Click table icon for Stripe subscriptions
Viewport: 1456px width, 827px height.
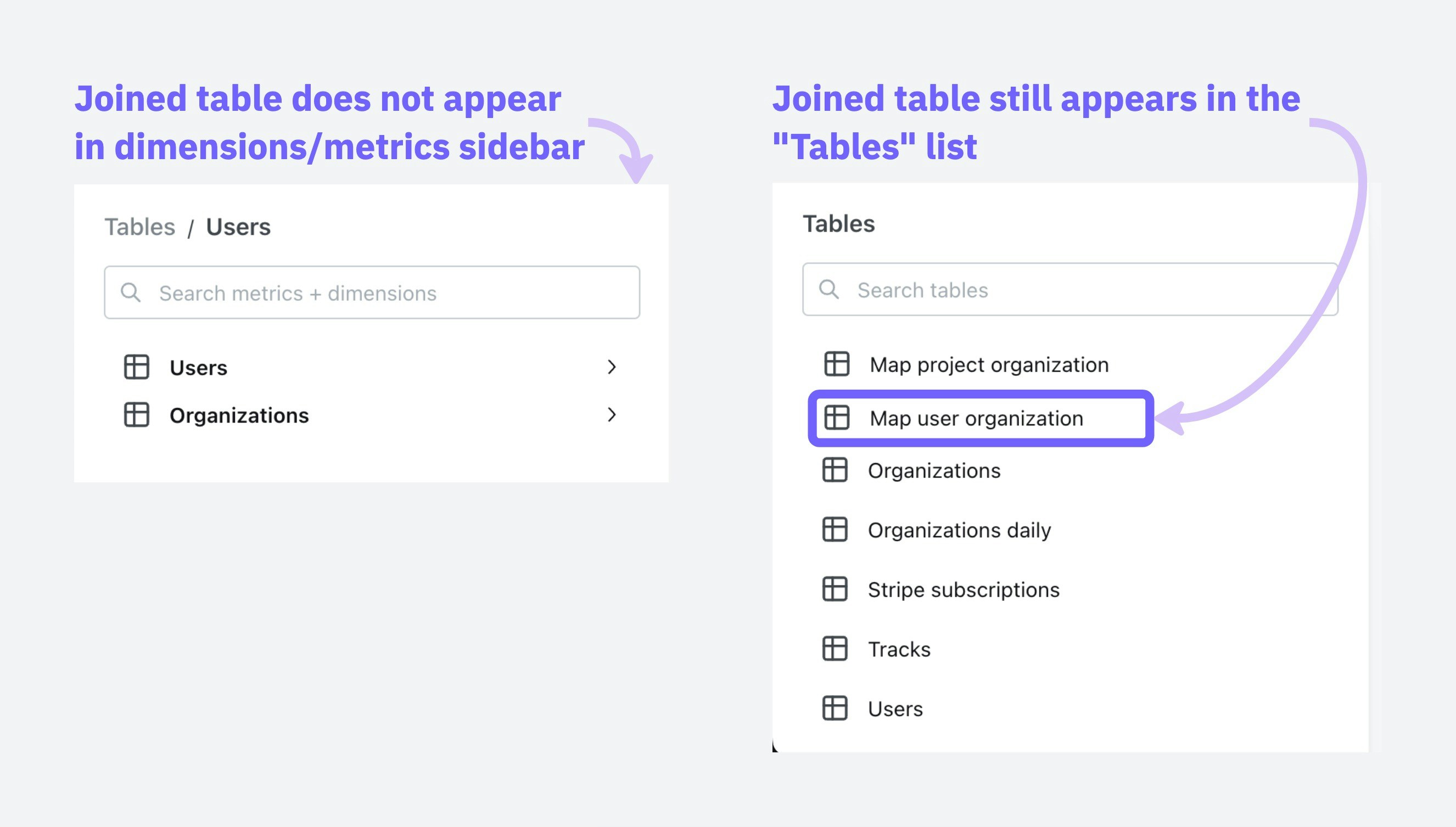[x=835, y=589]
